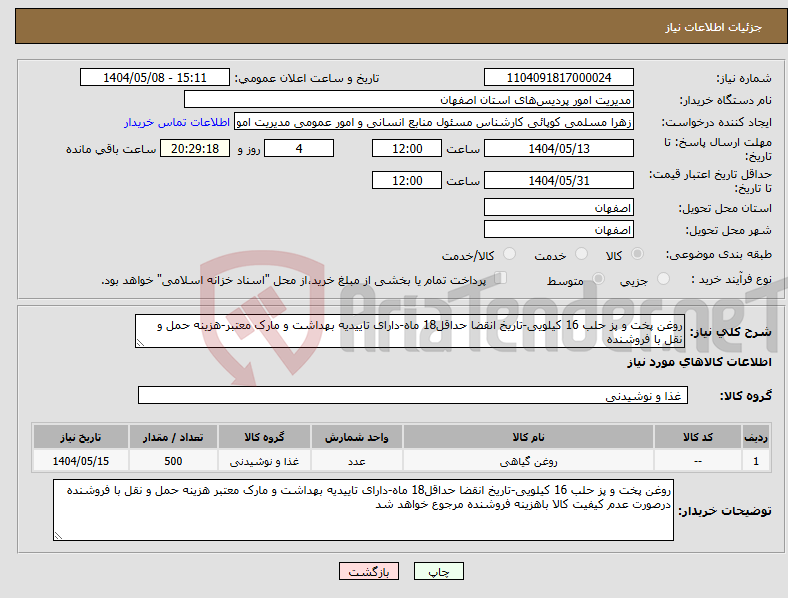Screen dimensions: 788x598
Task: Click the ساعت باقی مانده label
Action: coord(111,149)
